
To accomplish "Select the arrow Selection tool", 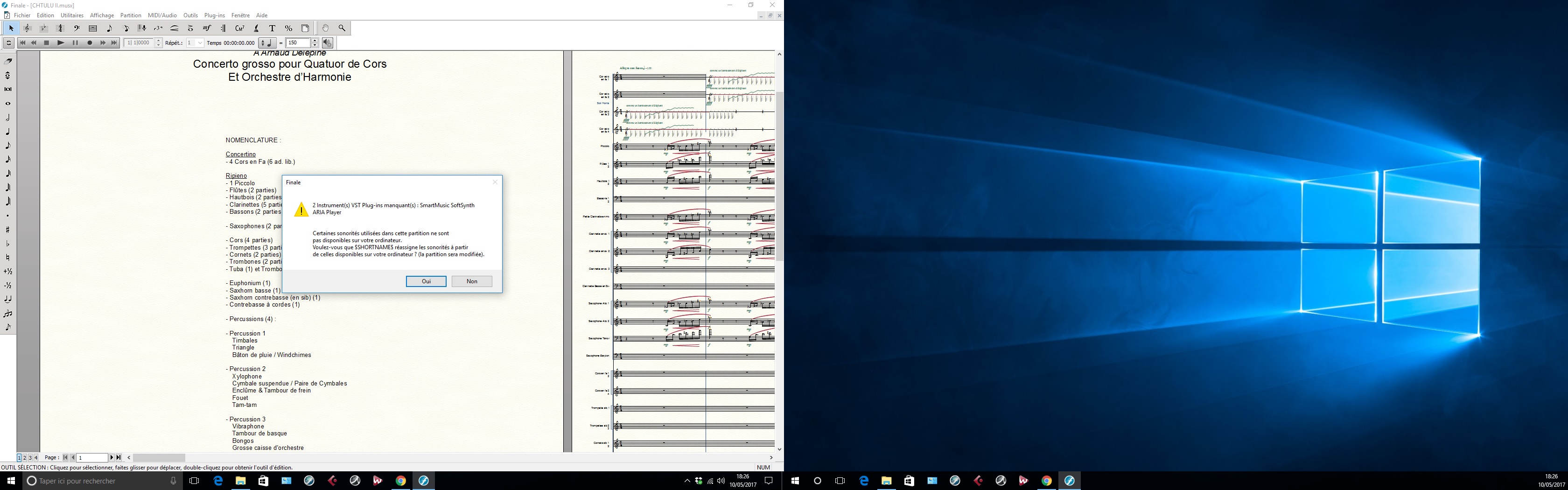I will pos(10,28).
